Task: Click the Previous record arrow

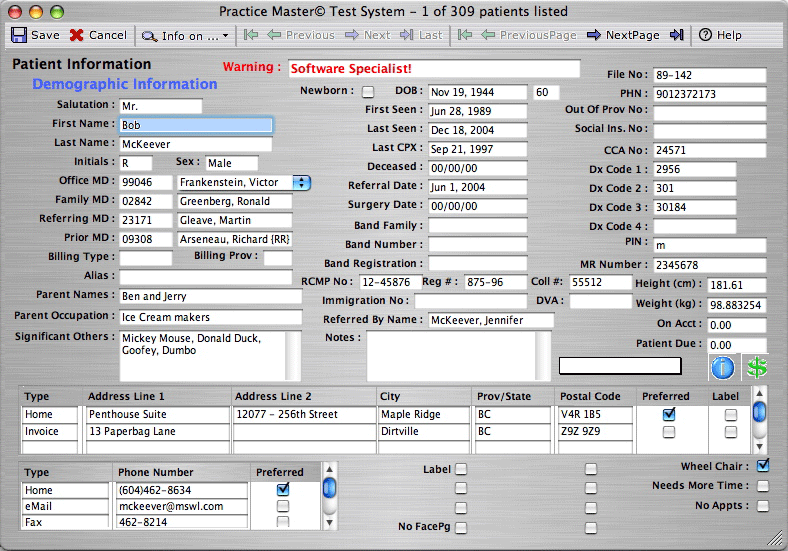Action: point(274,35)
